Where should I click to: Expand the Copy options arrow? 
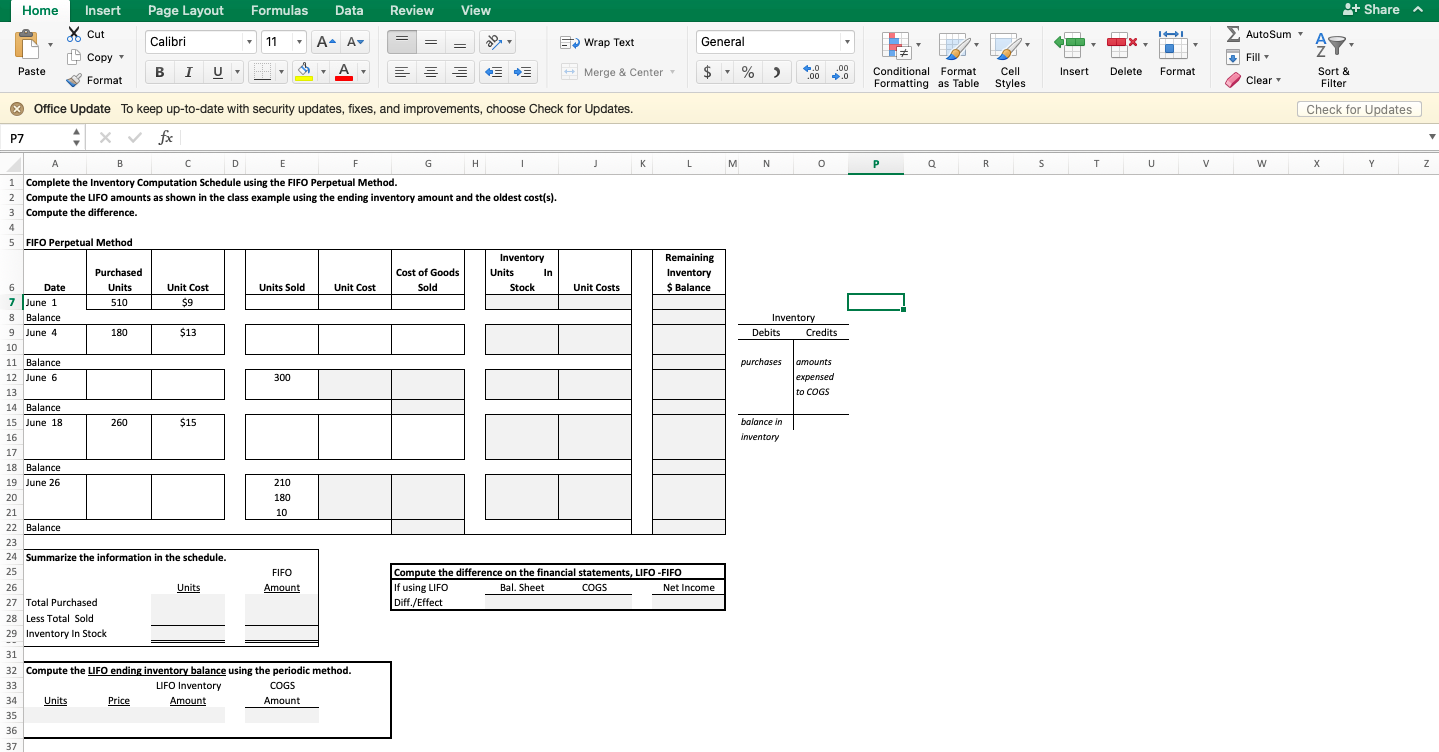click(121, 57)
